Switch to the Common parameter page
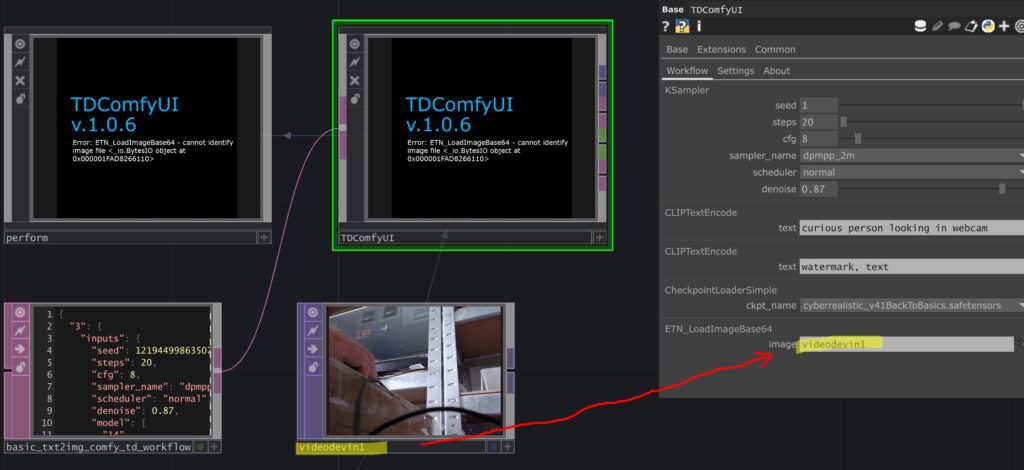 [775, 50]
